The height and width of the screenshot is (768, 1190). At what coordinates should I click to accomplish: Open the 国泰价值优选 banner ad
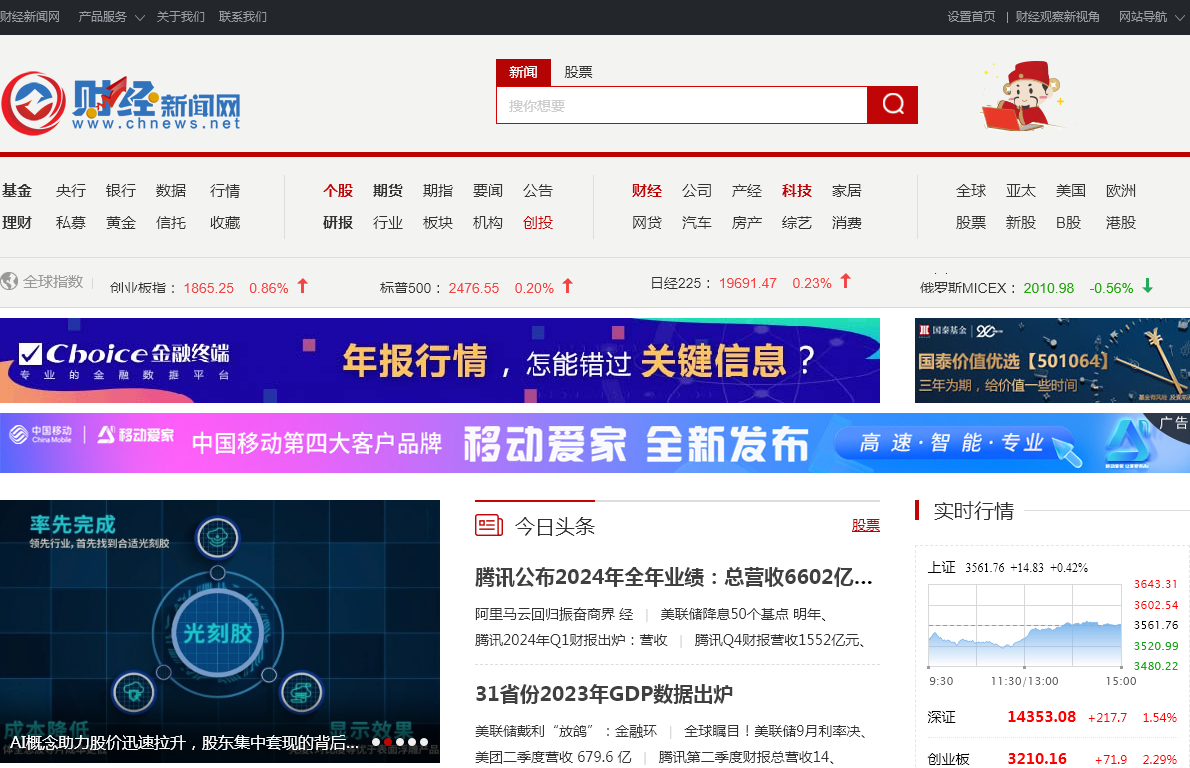(1053, 360)
